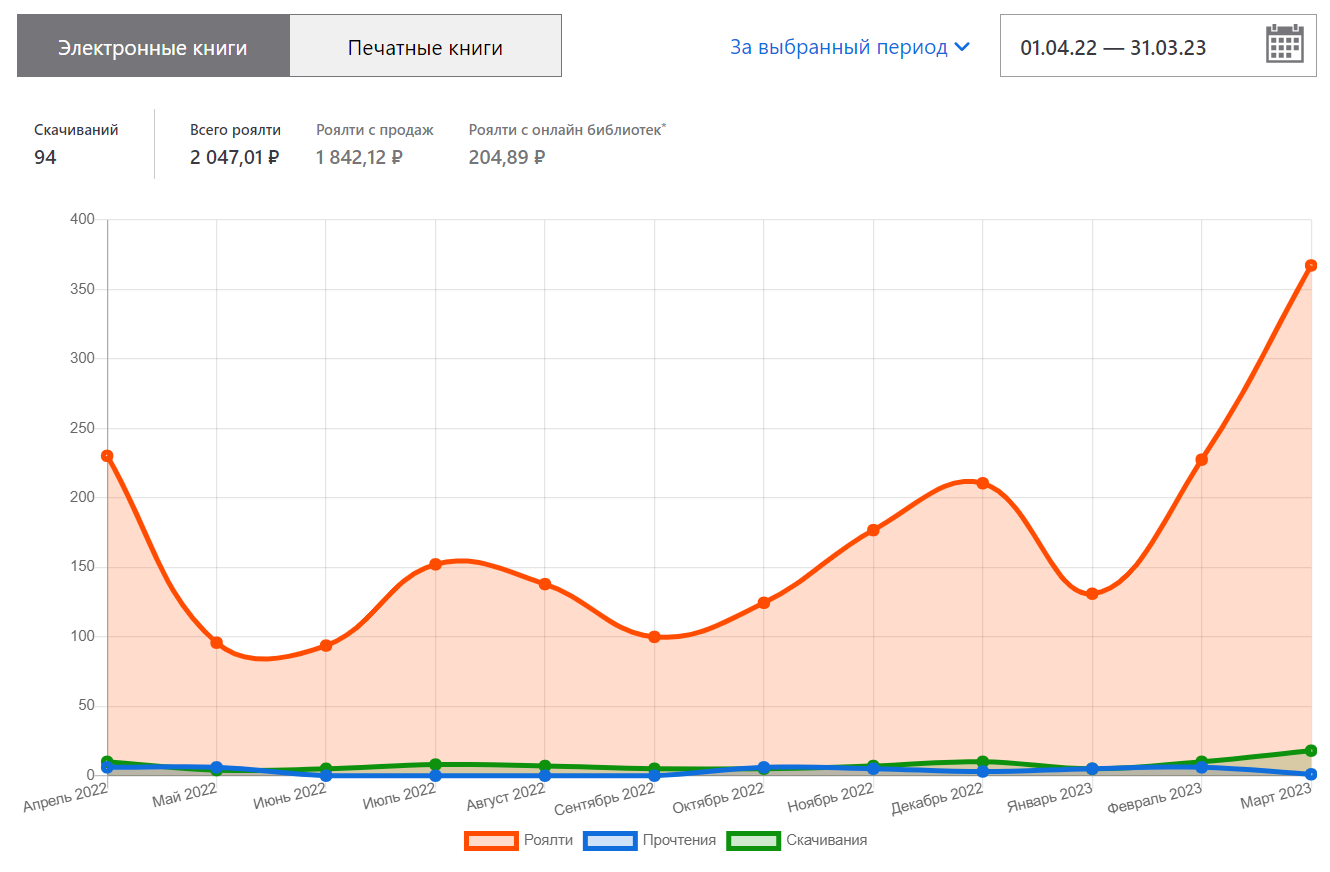This screenshot has height=872, width=1330.
Task: Click the Декабрь 2022 royalty peak point
Action: click(x=982, y=483)
